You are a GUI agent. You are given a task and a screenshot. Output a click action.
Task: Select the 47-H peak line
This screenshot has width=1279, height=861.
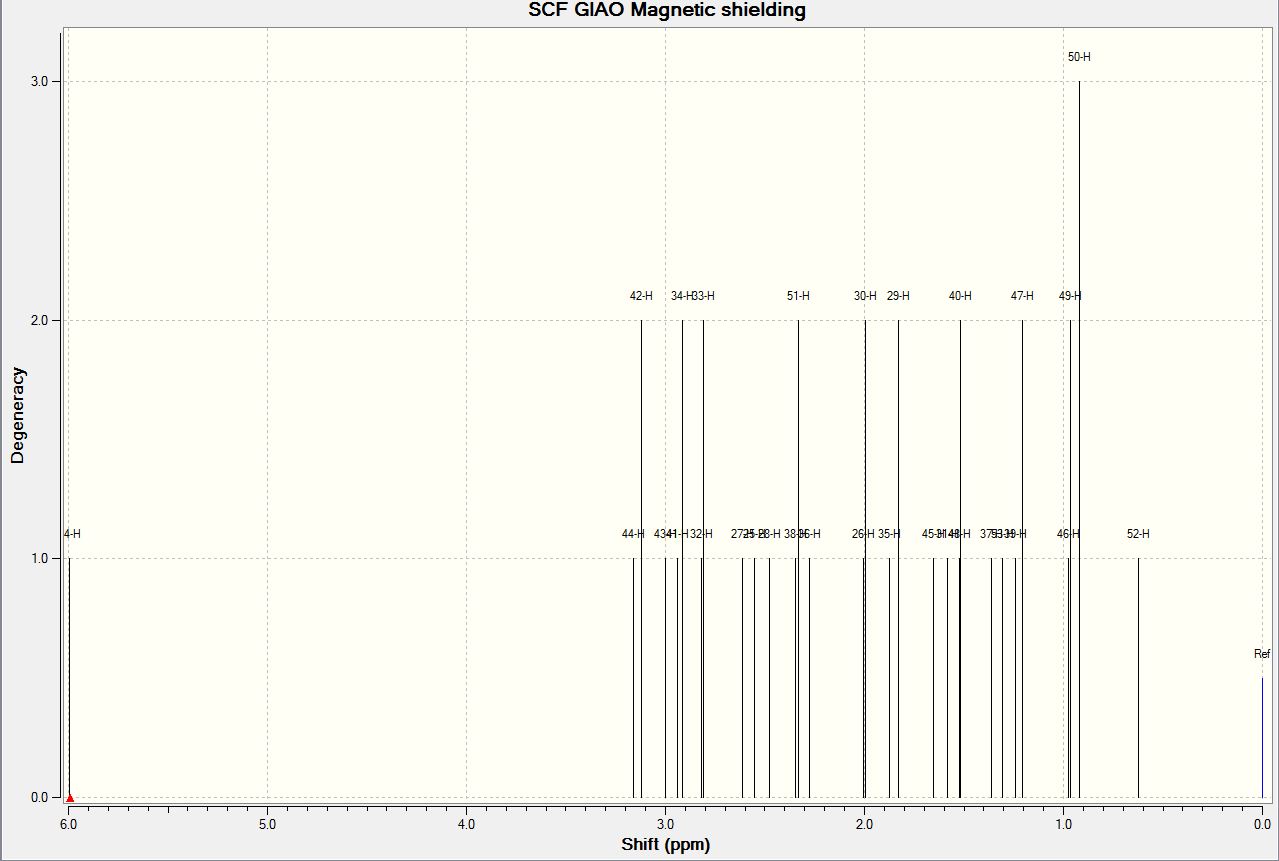[1022, 558]
